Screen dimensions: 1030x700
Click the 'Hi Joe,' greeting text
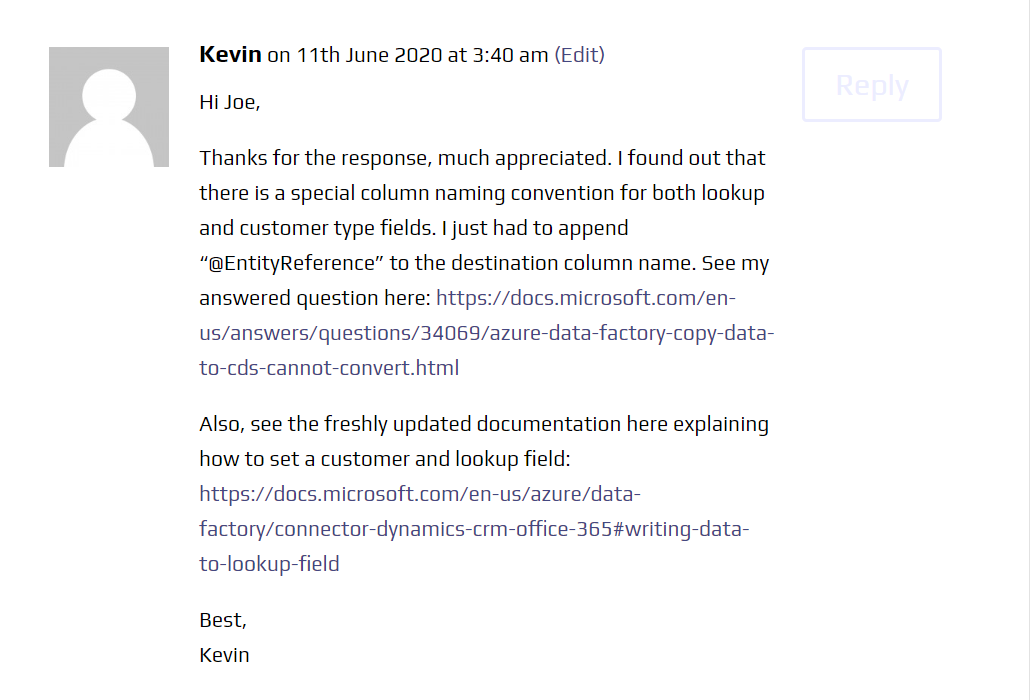pos(230,102)
